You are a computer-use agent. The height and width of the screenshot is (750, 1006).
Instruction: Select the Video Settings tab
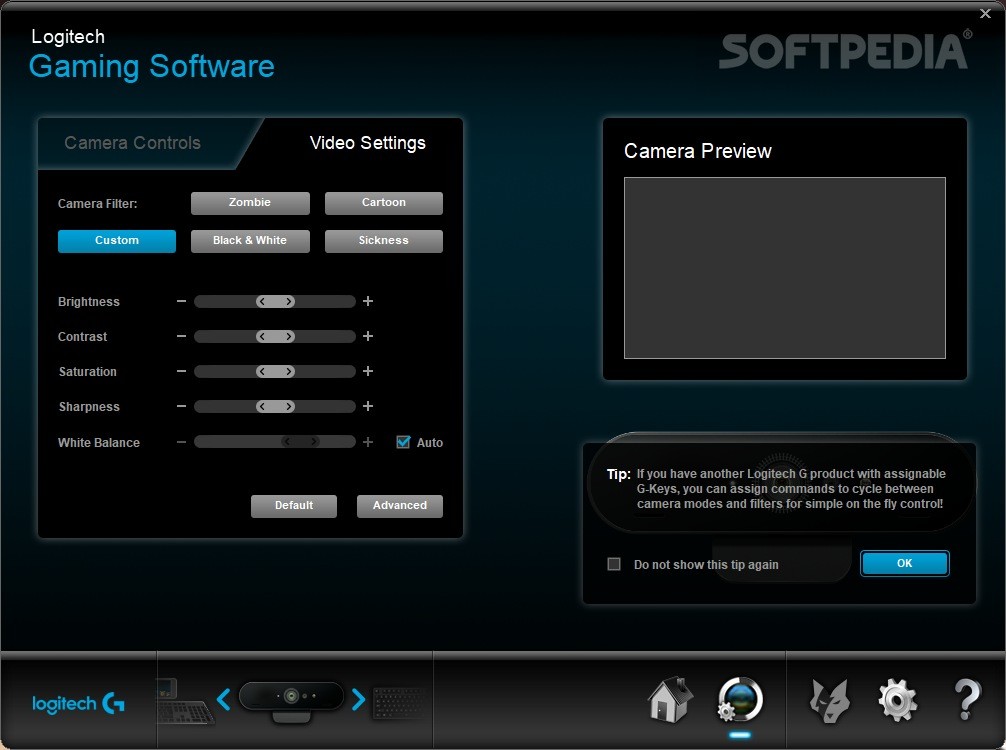[367, 143]
